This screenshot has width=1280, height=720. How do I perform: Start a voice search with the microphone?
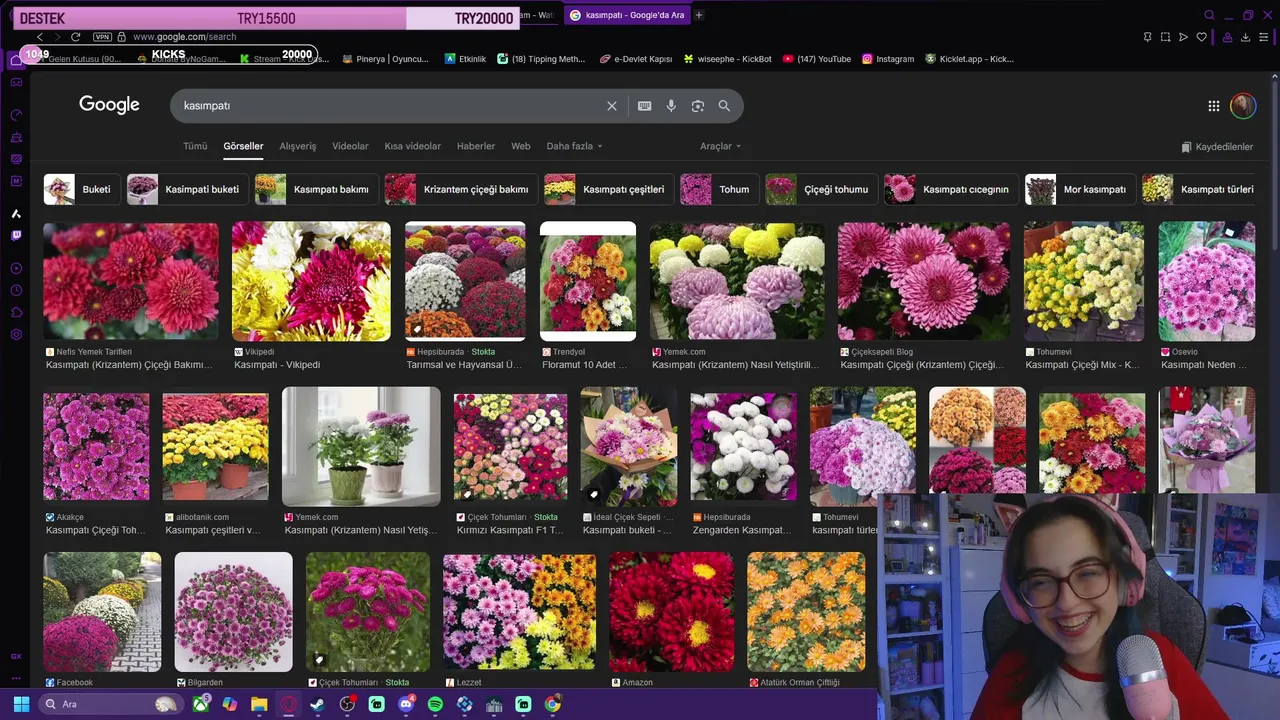(671, 106)
